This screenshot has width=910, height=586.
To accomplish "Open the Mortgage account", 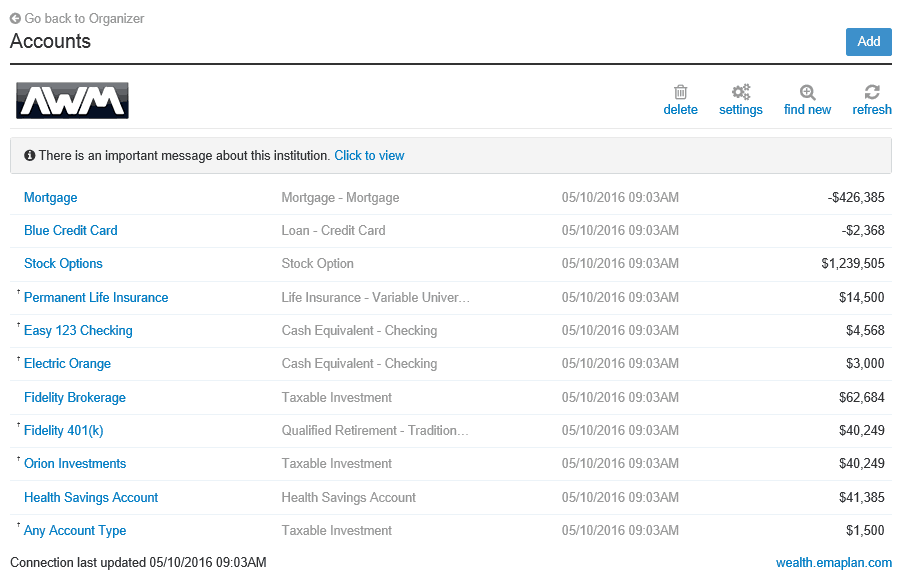I will (50, 197).
